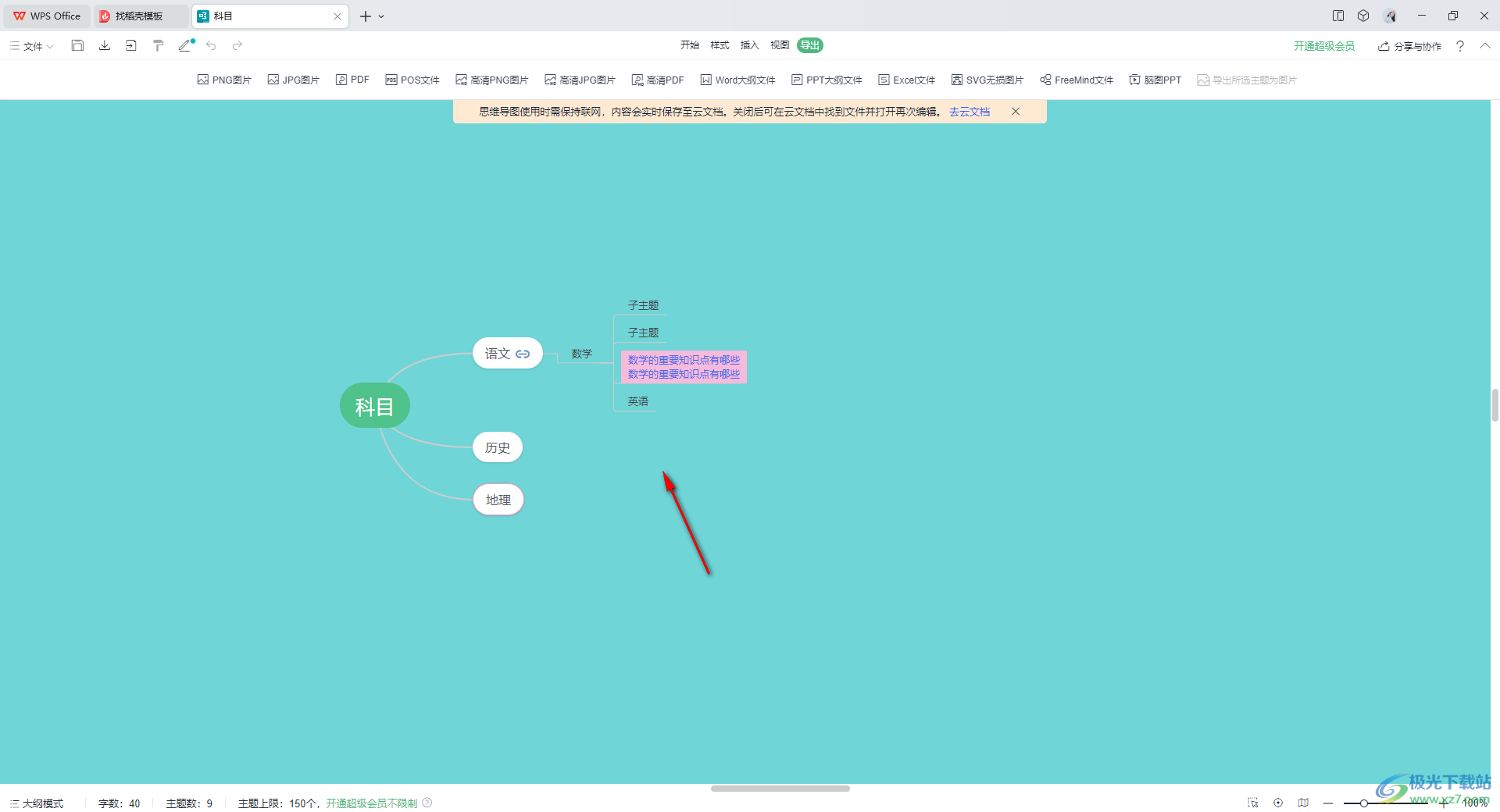Open the 文件 menu dropdown
Viewport: 1500px width, 812px height.
(32, 46)
